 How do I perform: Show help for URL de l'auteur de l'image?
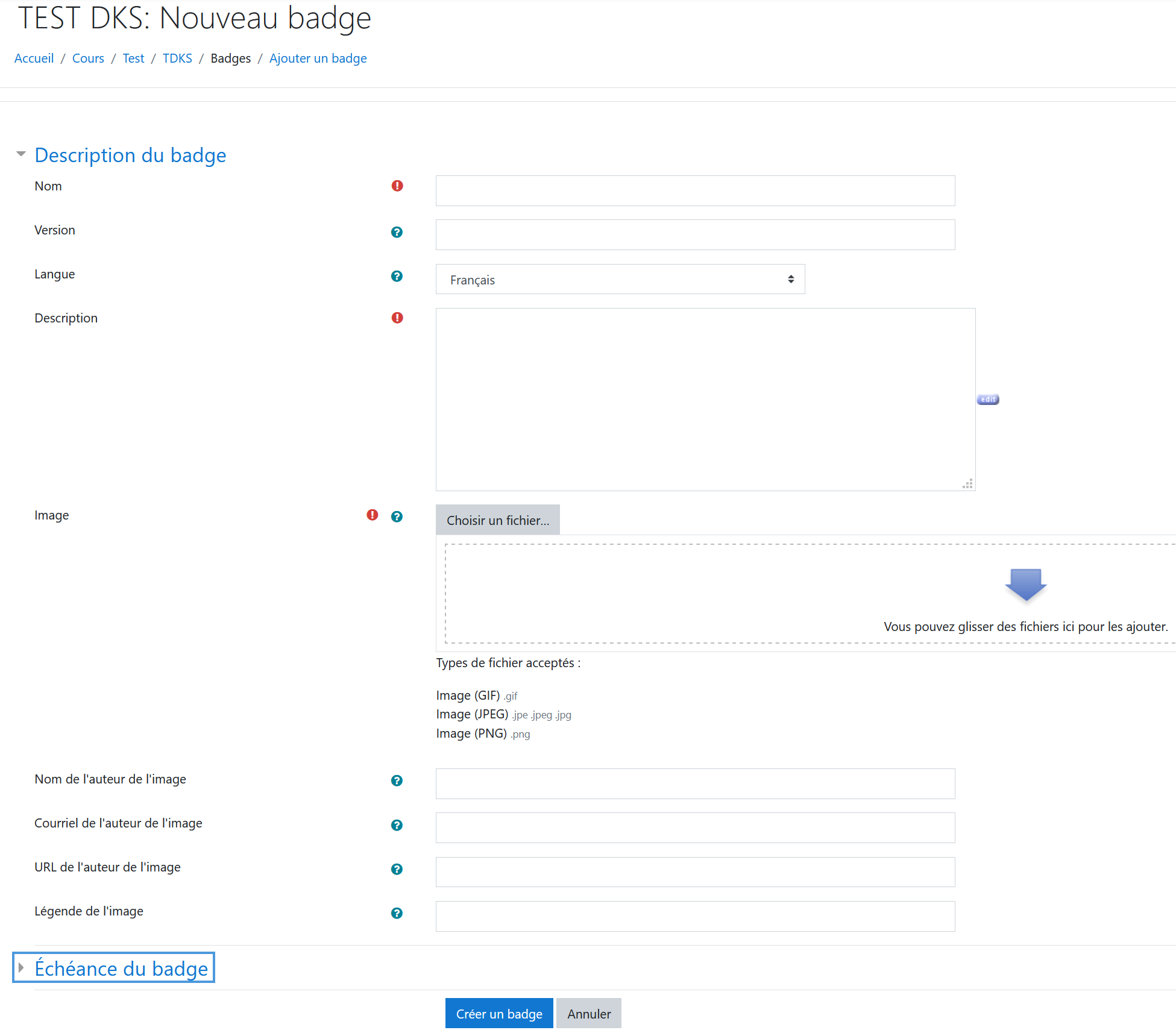[x=397, y=869]
